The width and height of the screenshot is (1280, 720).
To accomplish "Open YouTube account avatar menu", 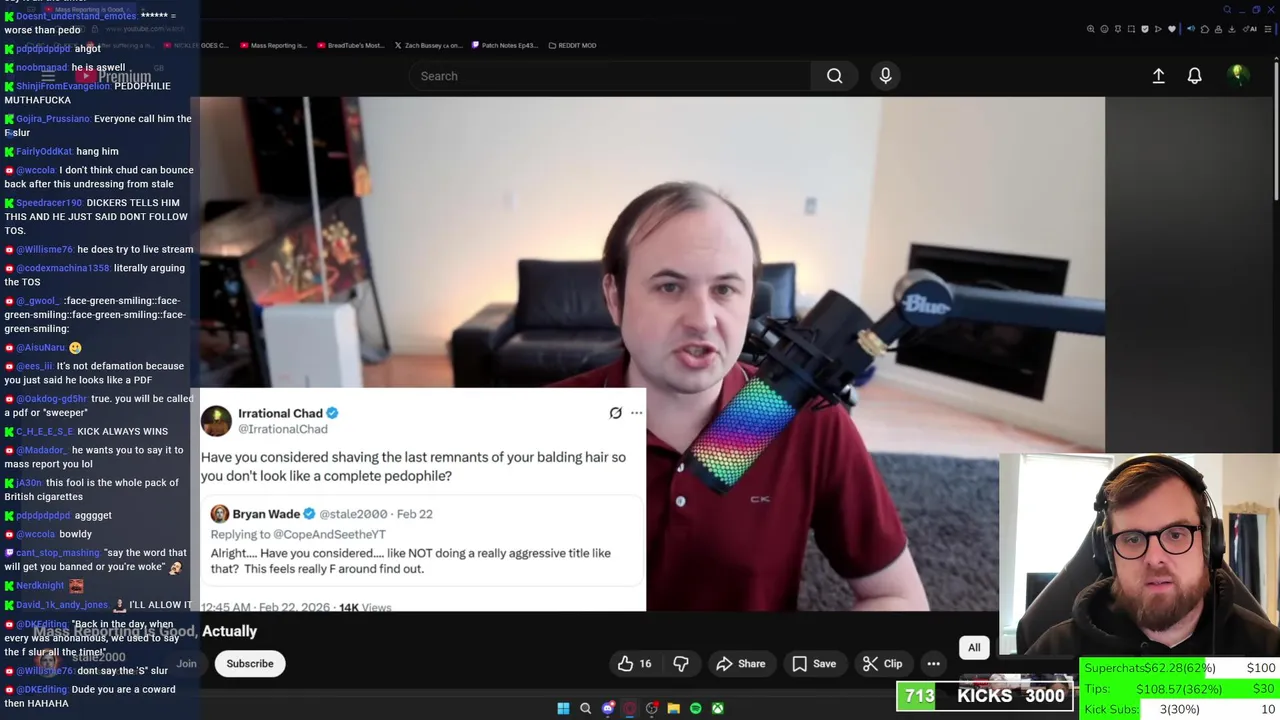I will (x=1237, y=75).
